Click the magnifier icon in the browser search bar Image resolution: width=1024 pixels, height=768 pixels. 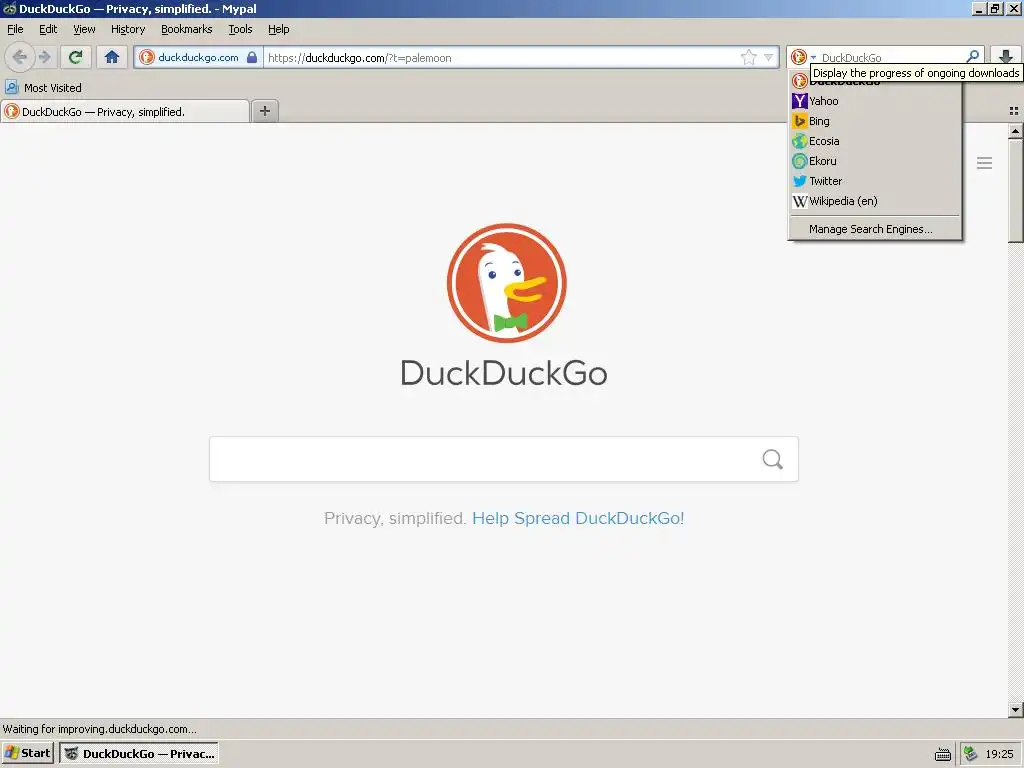tap(972, 57)
